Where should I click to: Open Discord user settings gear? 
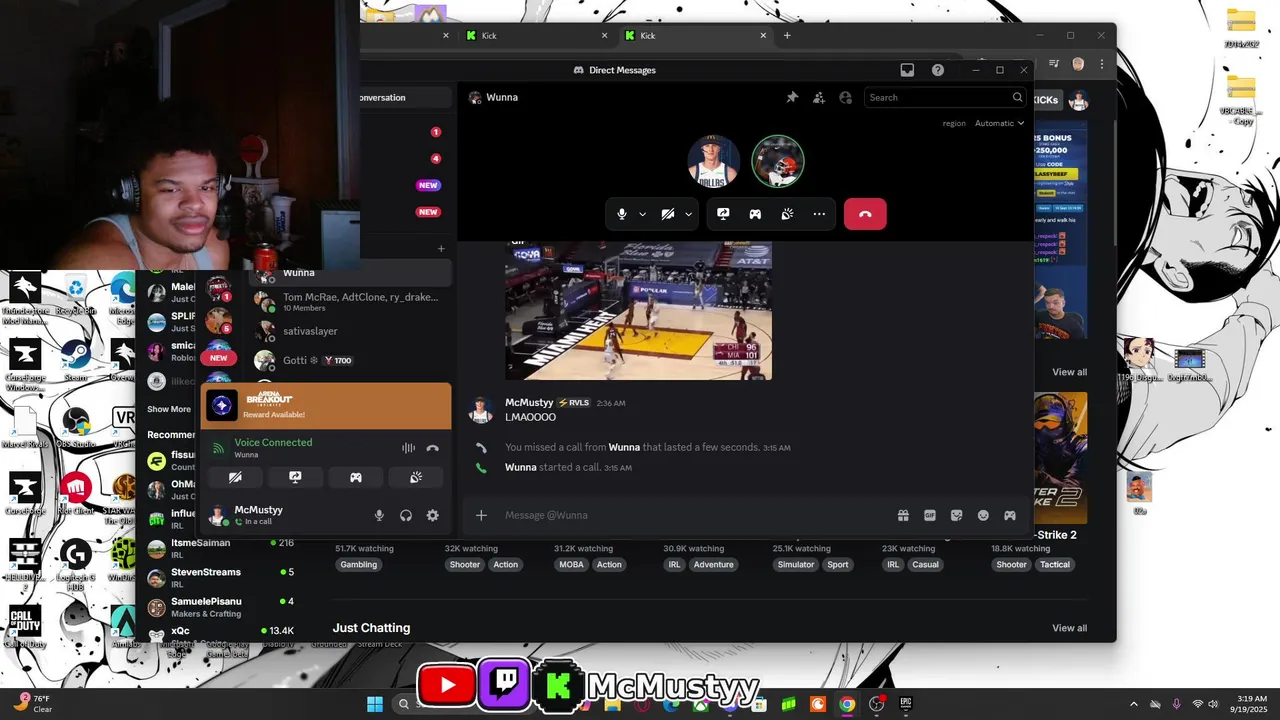click(432, 515)
